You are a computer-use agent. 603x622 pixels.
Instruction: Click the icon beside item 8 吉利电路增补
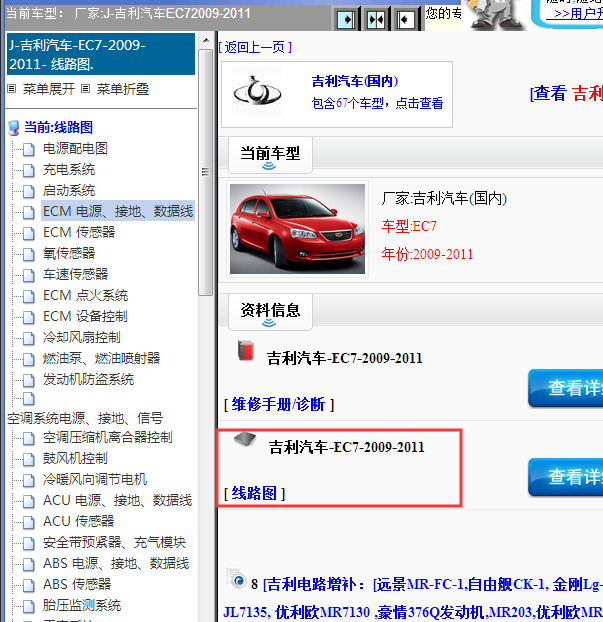point(237,578)
